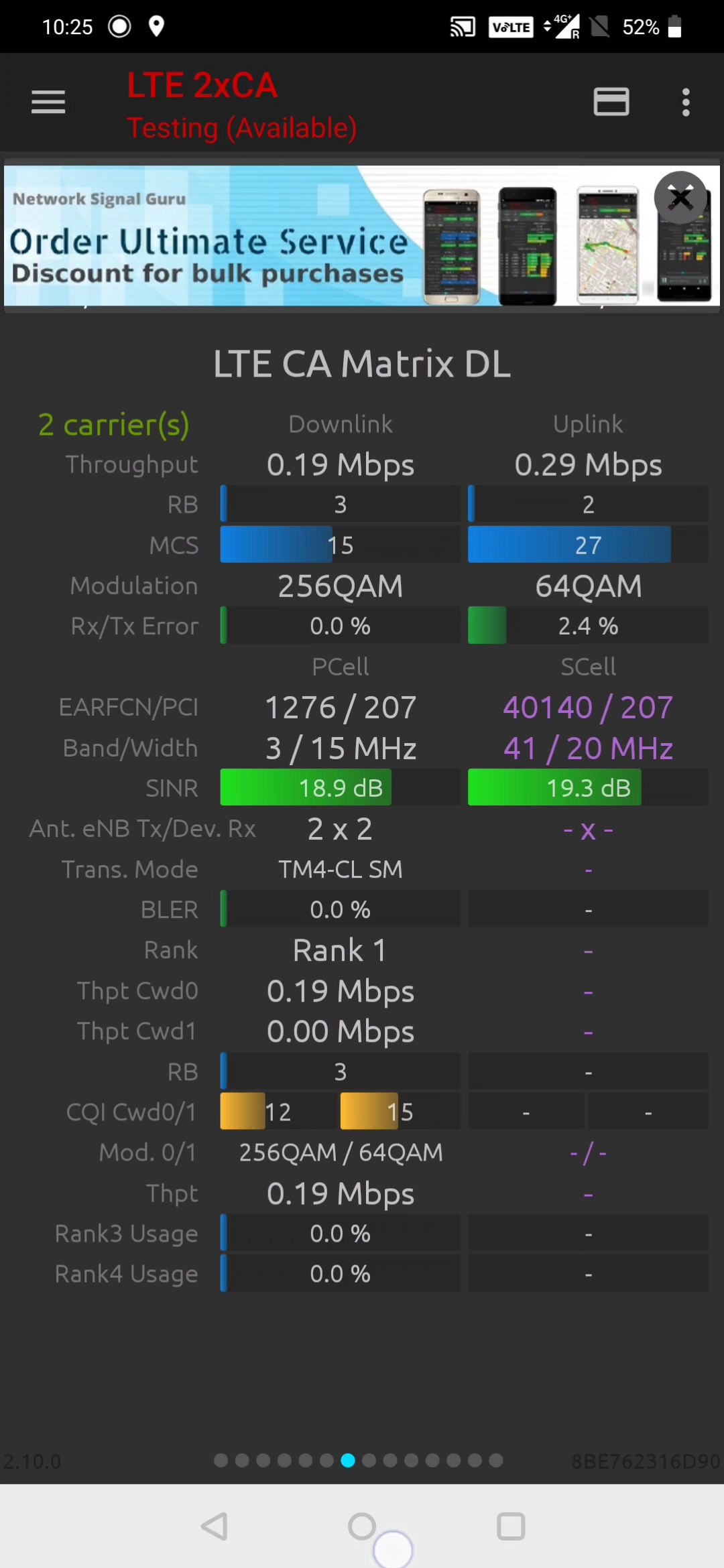This screenshot has width=724, height=1568.
Task: Tap the PCell SINR 18.9 dB bar
Action: coord(340,787)
